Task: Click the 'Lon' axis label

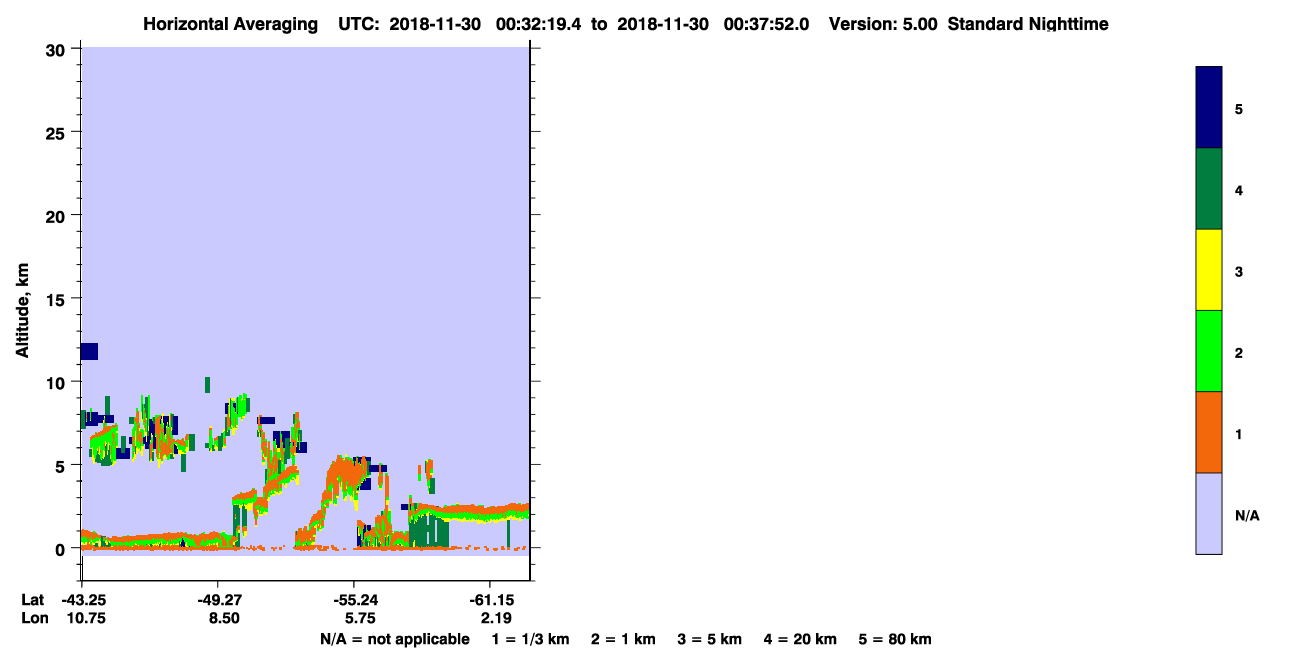Action: click(34, 619)
